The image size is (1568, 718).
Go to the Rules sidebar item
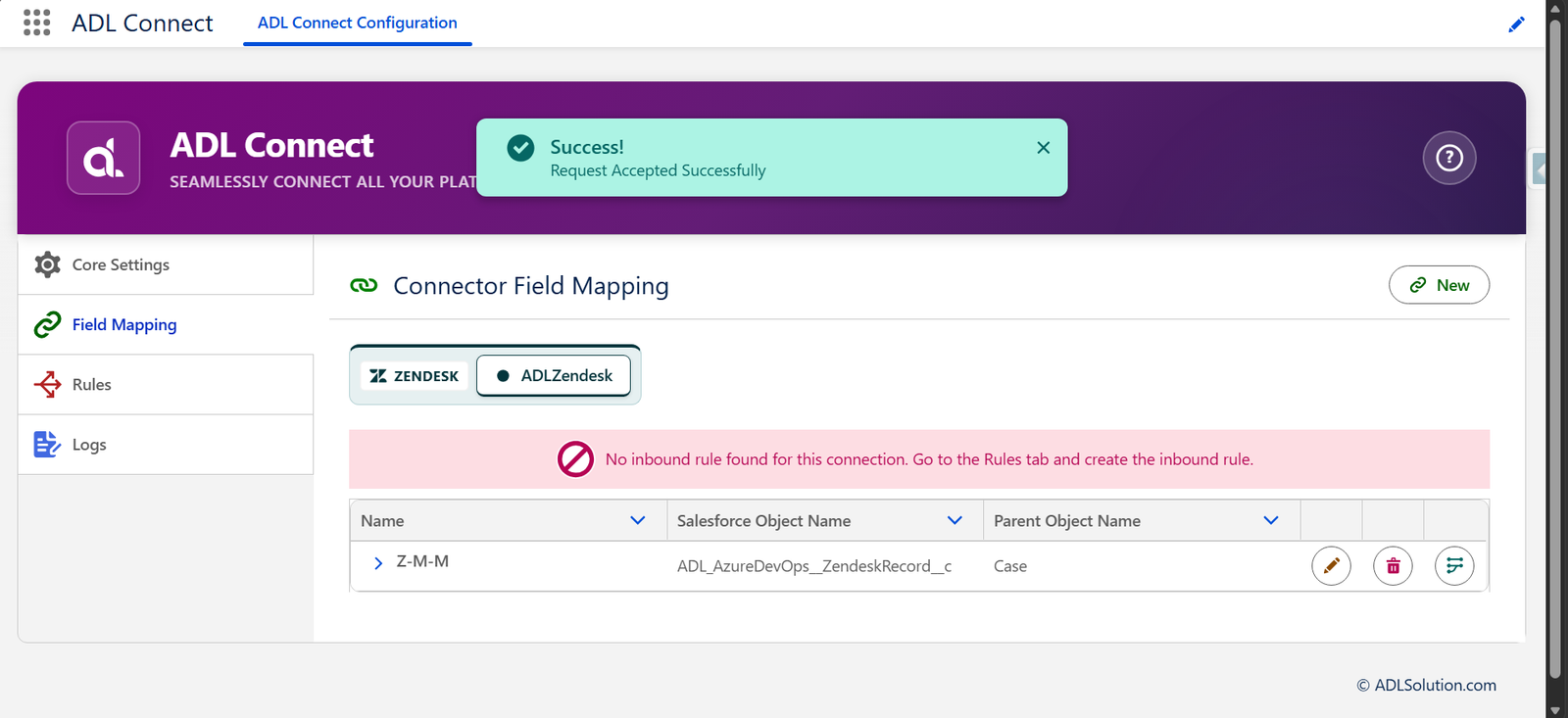[x=166, y=384]
